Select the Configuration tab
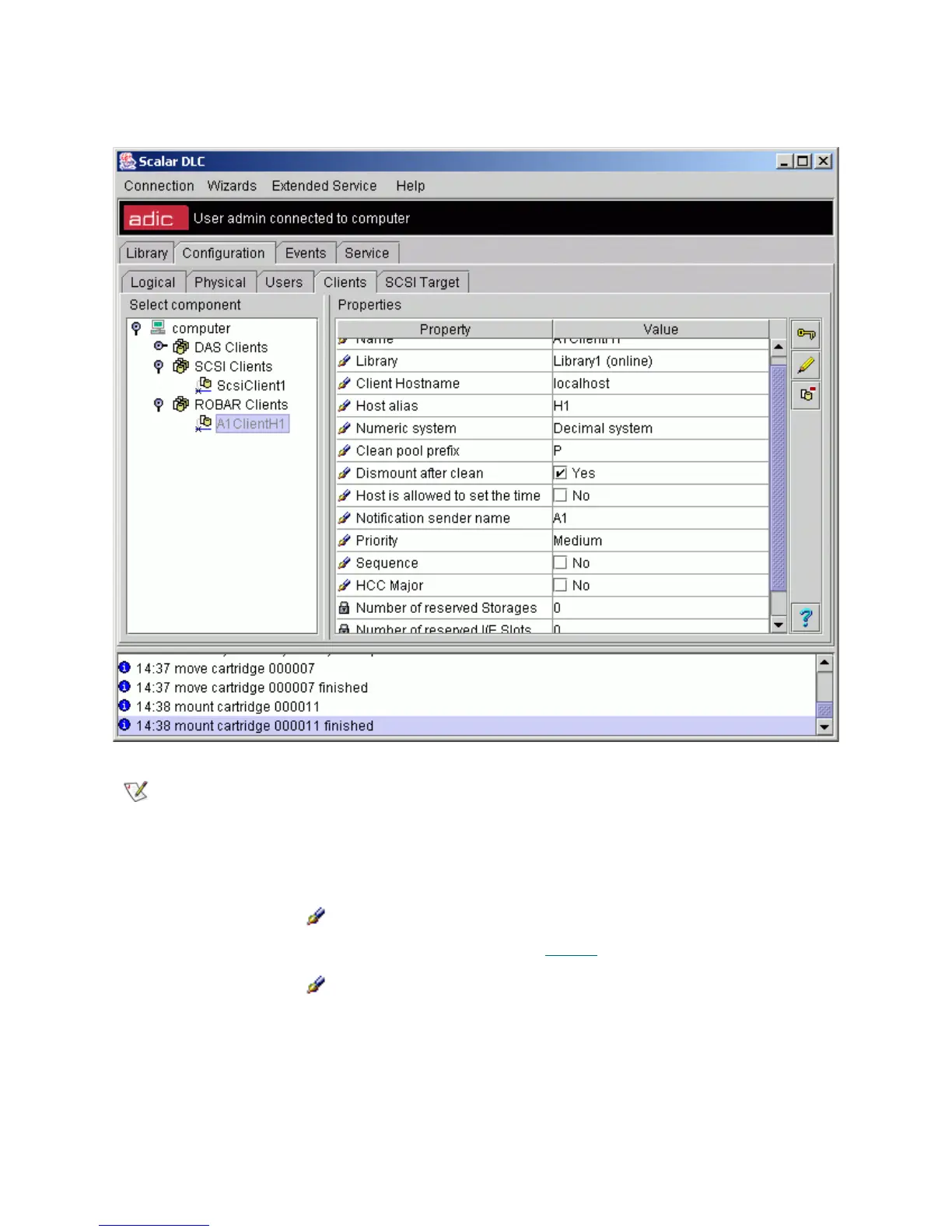Screen dimensions: 952x1232 click(x=224, y=254)
